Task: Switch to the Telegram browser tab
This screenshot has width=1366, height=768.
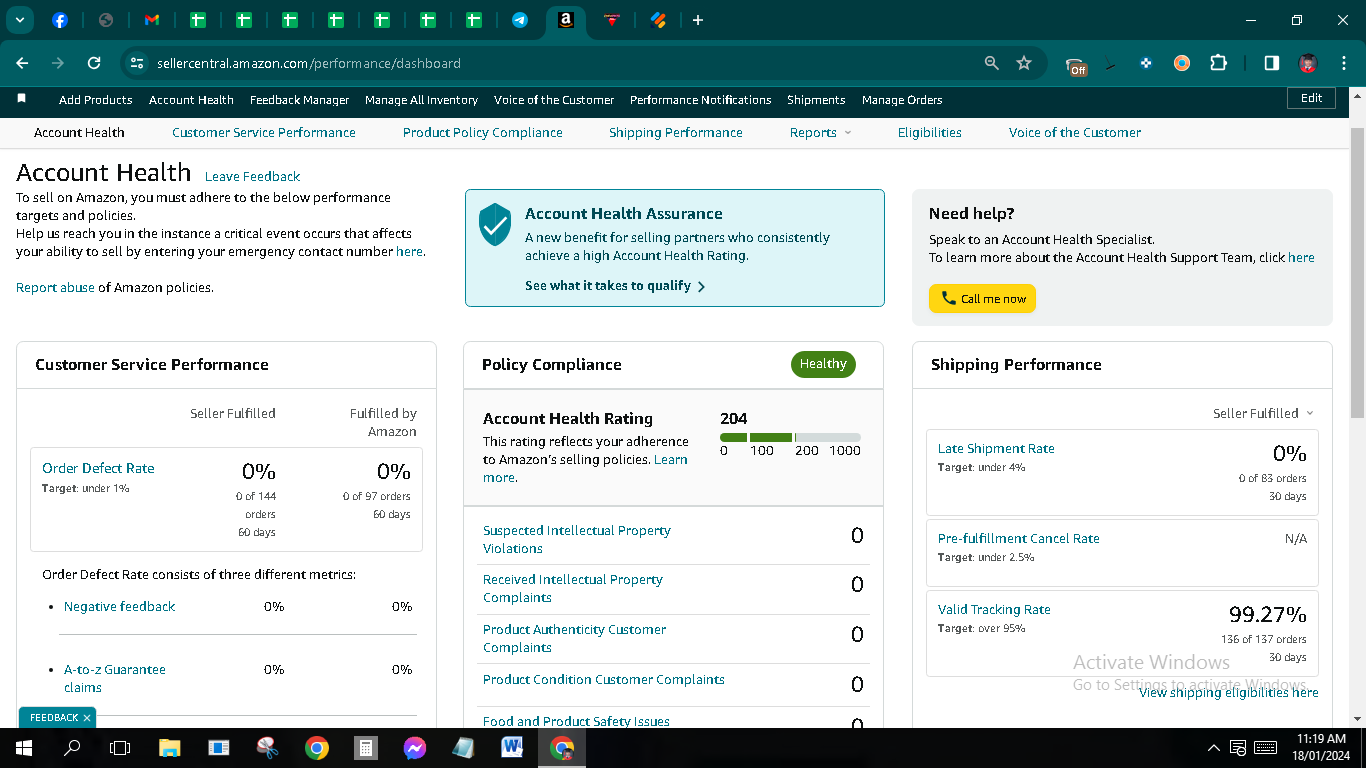Action: click(520, 20)
